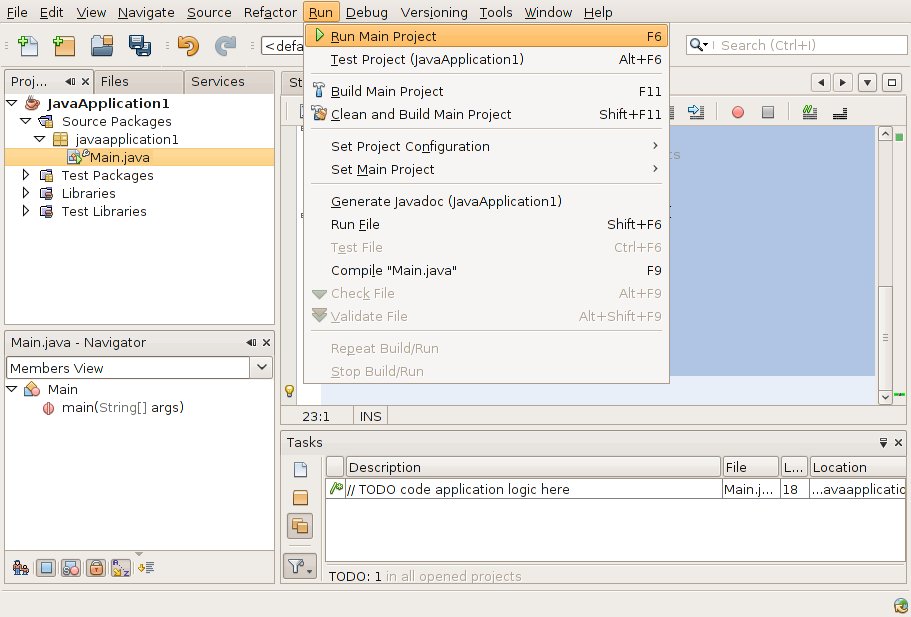Click the New File toolbar icon
The height and width of the screenshot is (617, 911).
pos(28,45)
